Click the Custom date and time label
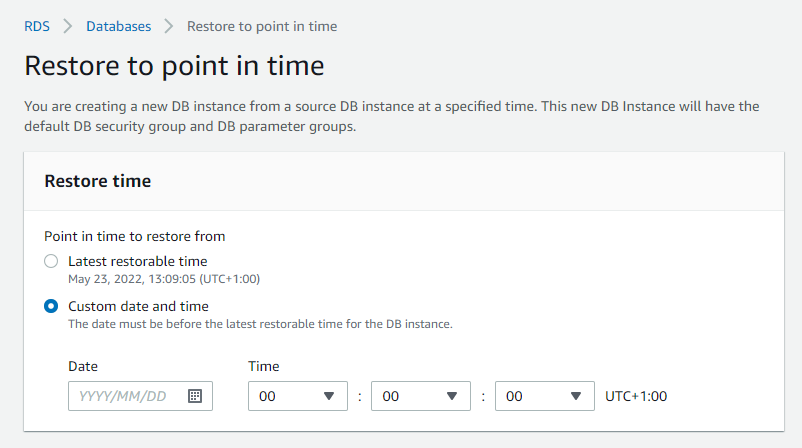Image resolution: width=802 pixels, height=448 pixels. (138, 306)
